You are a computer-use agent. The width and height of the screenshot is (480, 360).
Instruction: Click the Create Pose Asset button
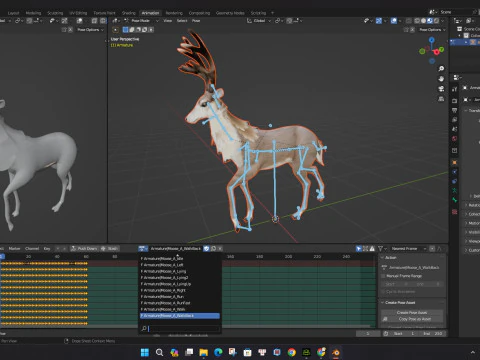coord(412,312)
